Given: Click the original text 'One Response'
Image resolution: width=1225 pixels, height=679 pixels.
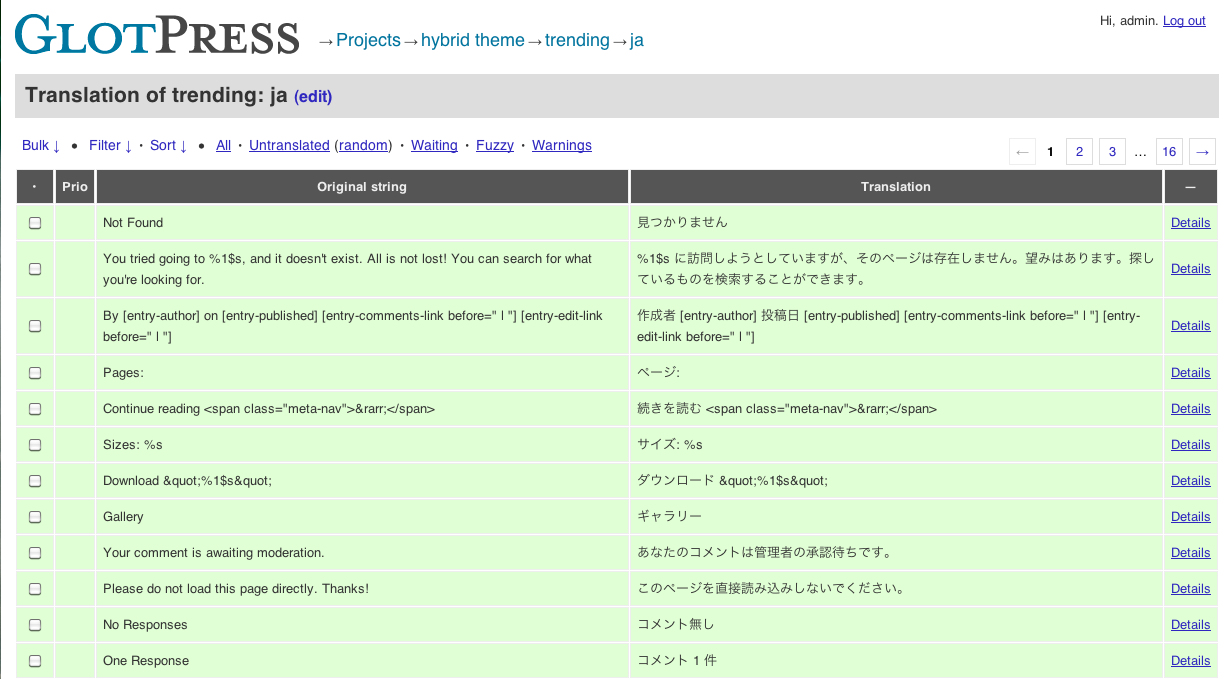Looking at the screenshot, I should 146,661.
